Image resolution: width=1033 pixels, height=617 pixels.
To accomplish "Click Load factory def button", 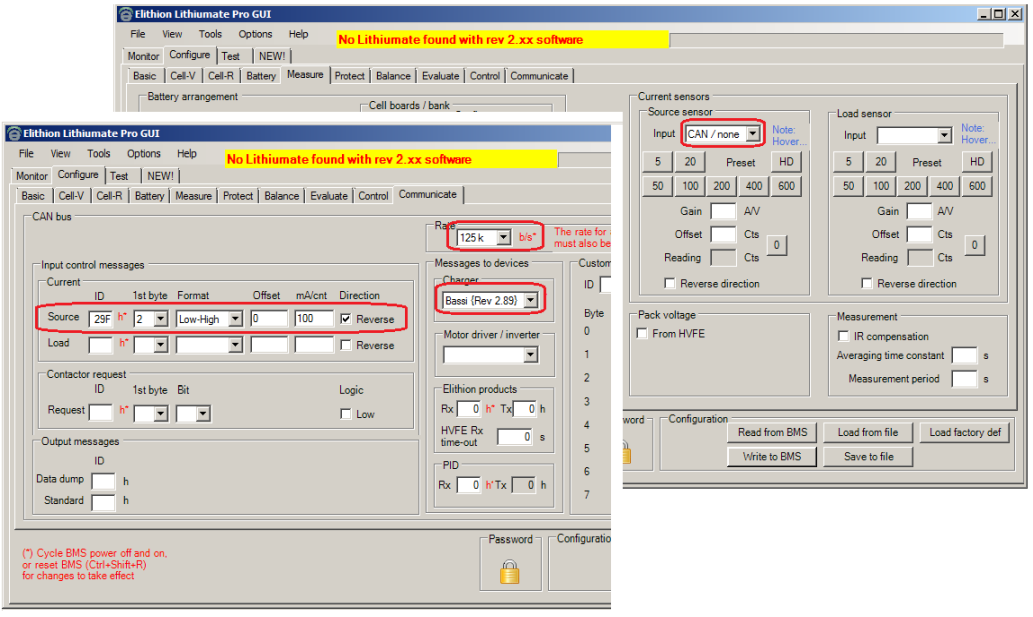I will coord(964,433).
